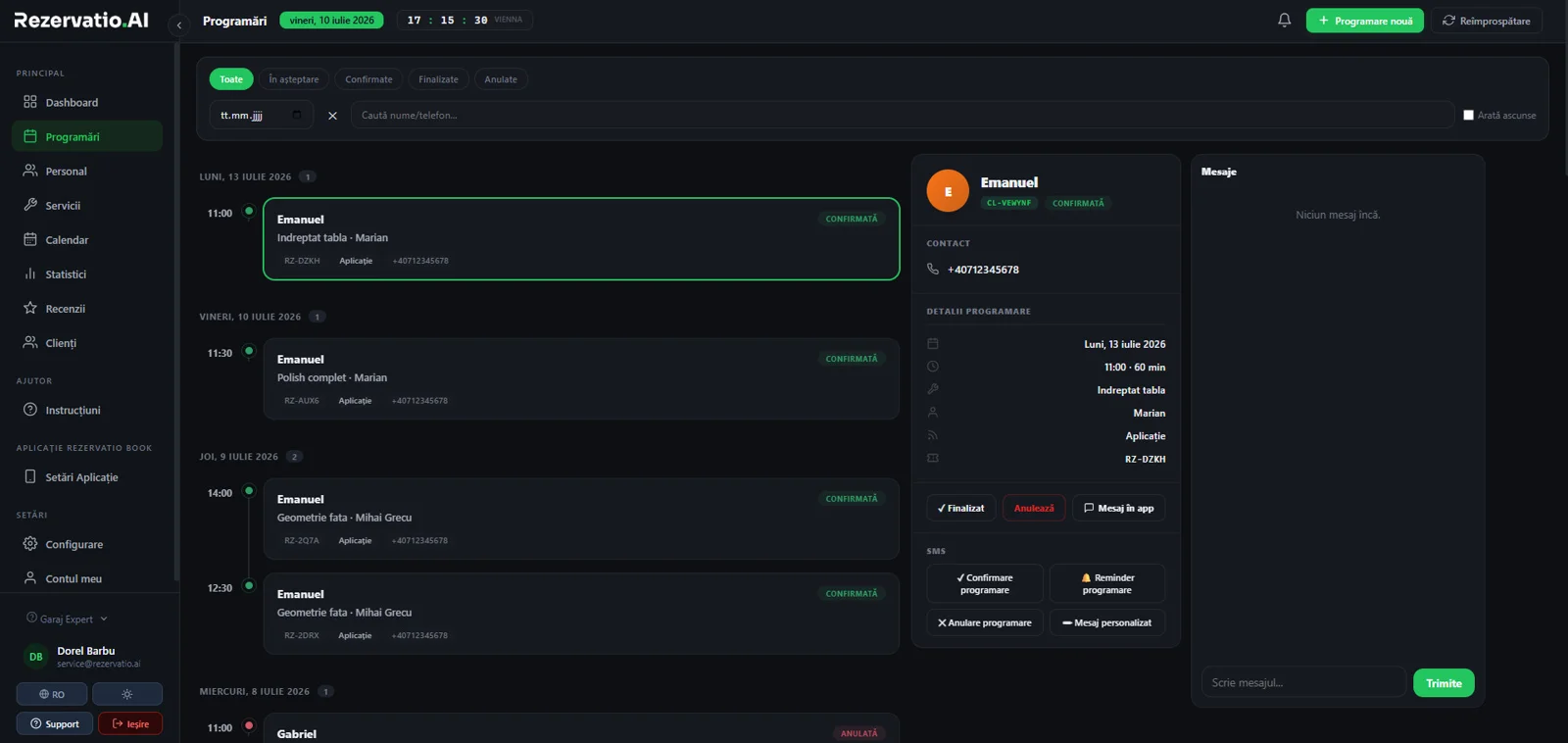Send the Anulare programare SMS
The width and height of the screenshot is (1568, 743).
coord(985,622)
